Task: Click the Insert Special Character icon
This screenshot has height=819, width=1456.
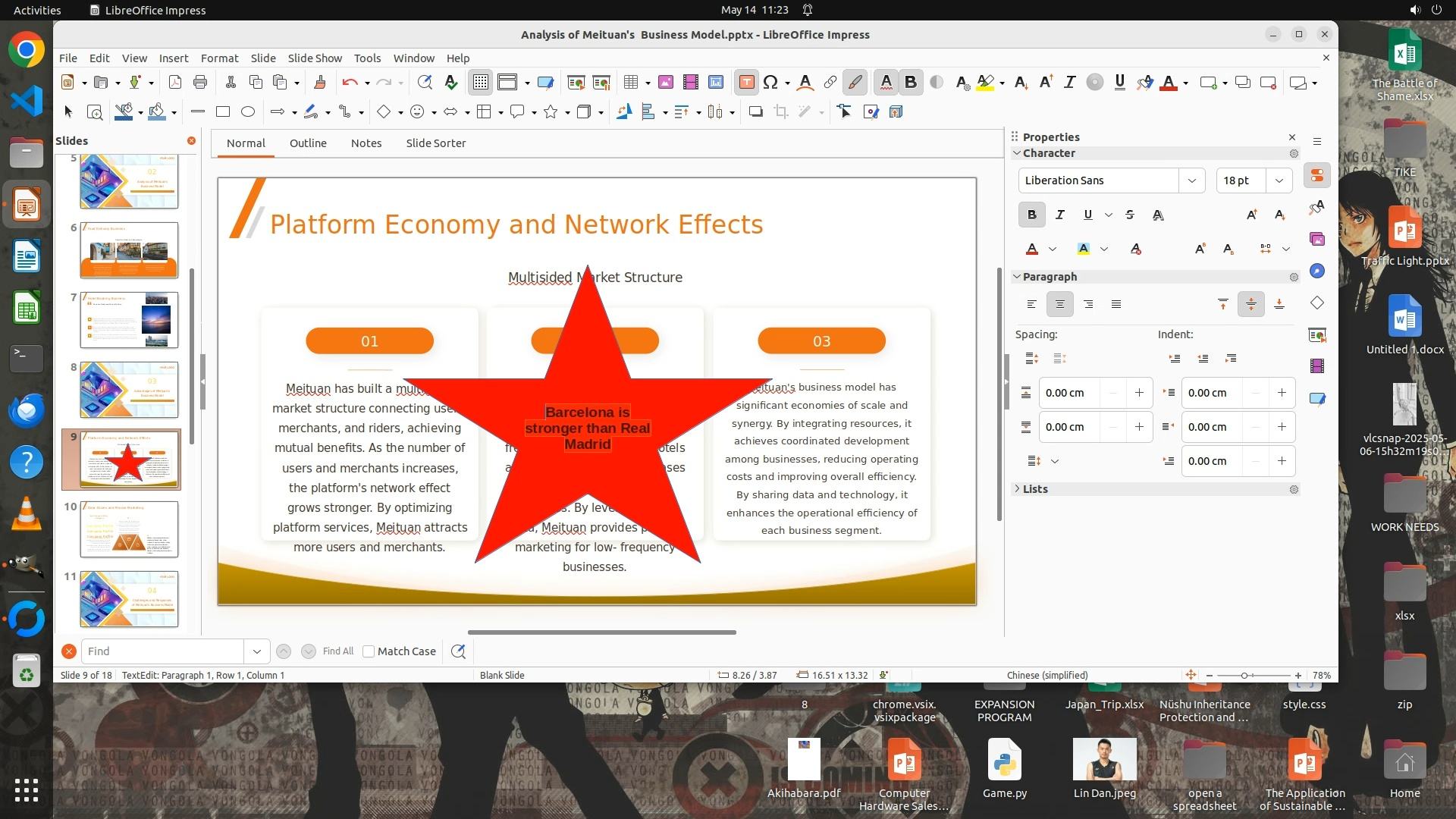Action: (770, 83)
